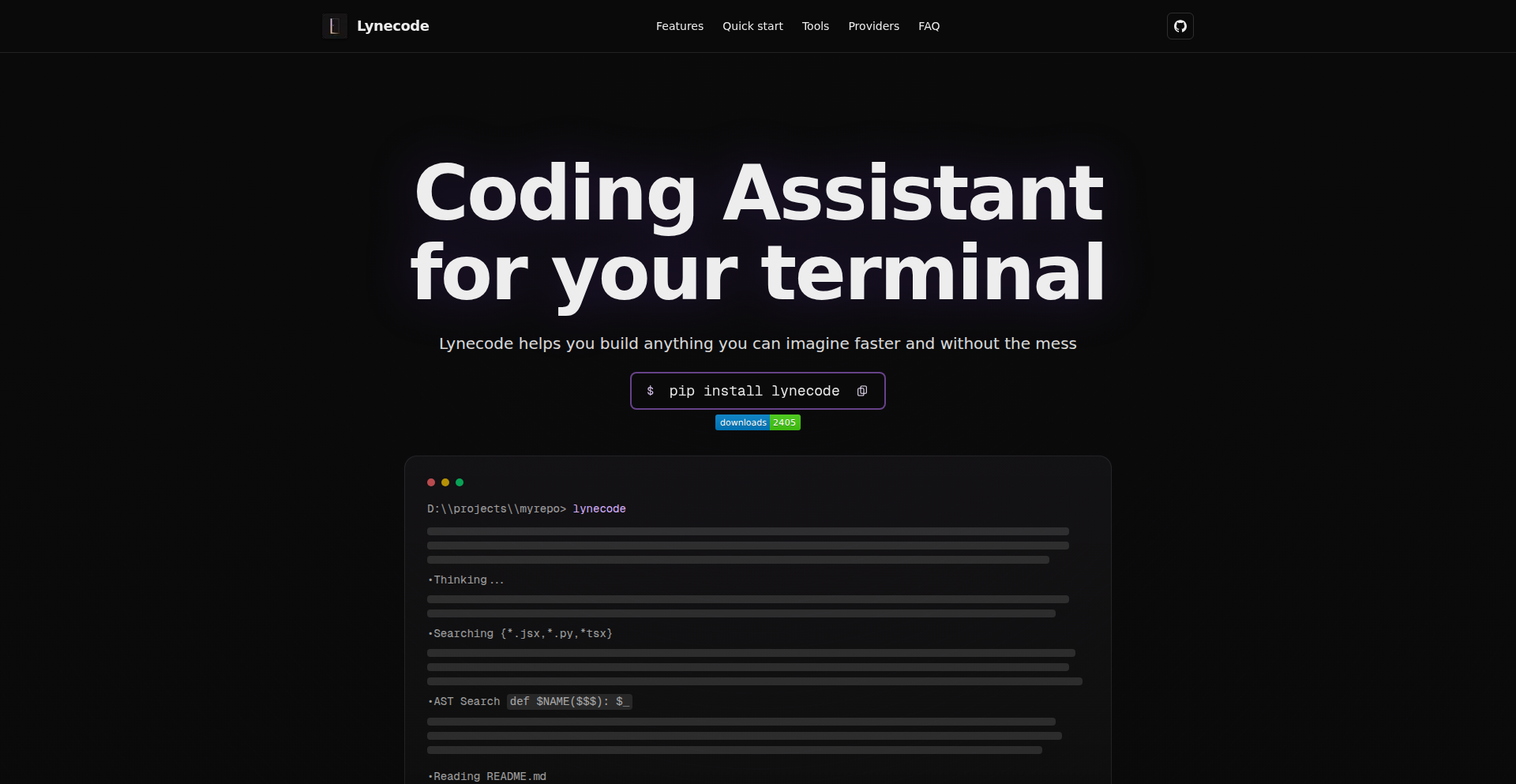This screenshot has height=784, width=1516.
Task: Click the dollar prompt symbol in the install box
Action: click(x=650, y=391)
